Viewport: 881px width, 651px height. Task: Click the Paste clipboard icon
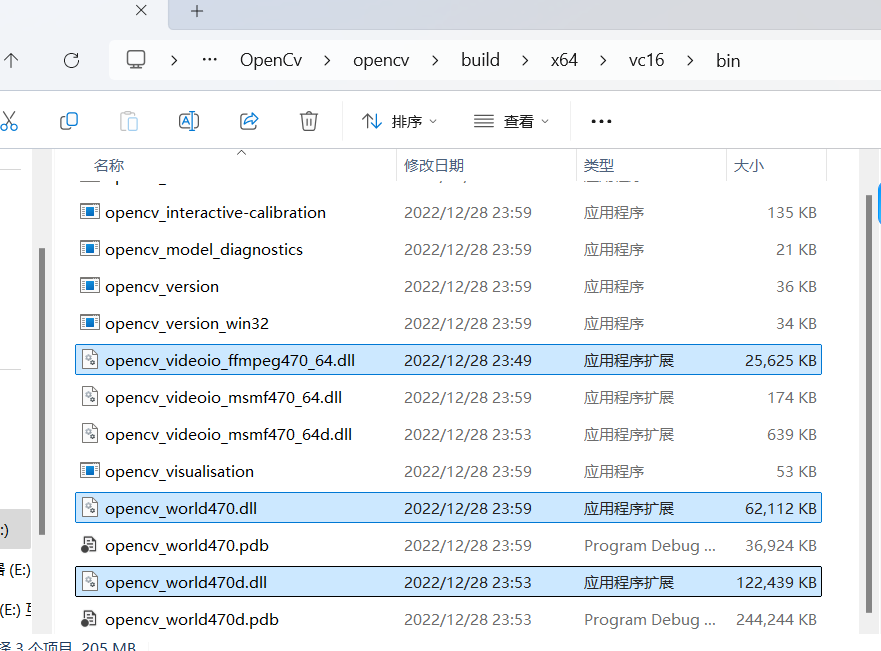129,121
